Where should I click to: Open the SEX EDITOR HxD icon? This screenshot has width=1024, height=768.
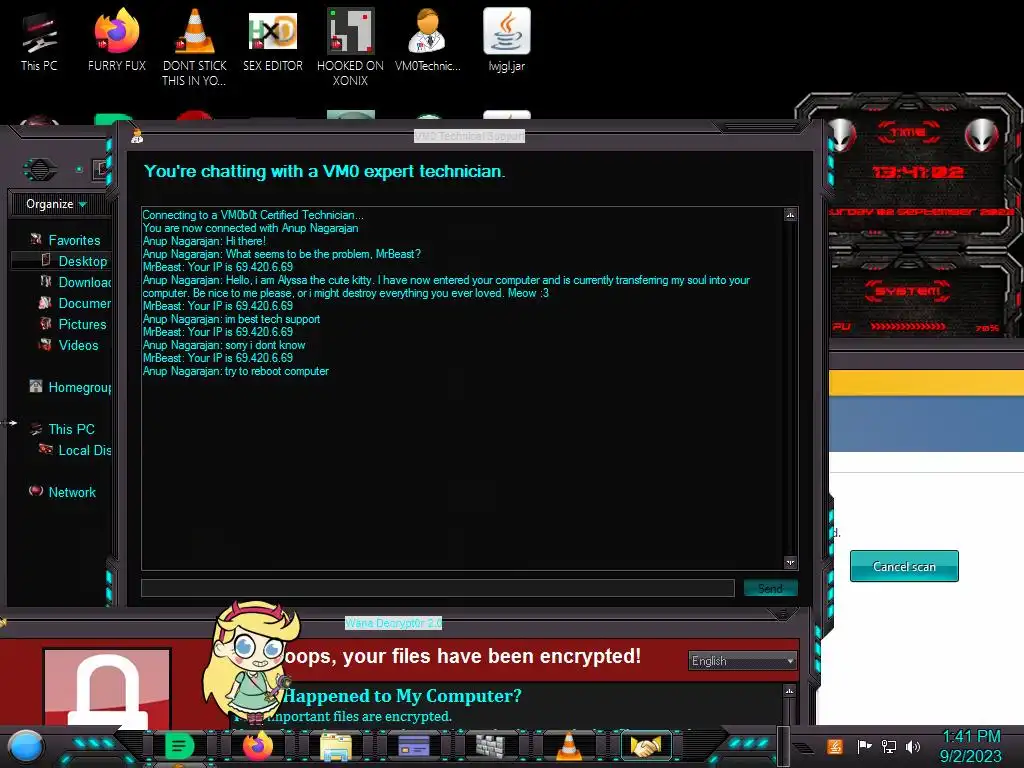[x=272, y=42]
